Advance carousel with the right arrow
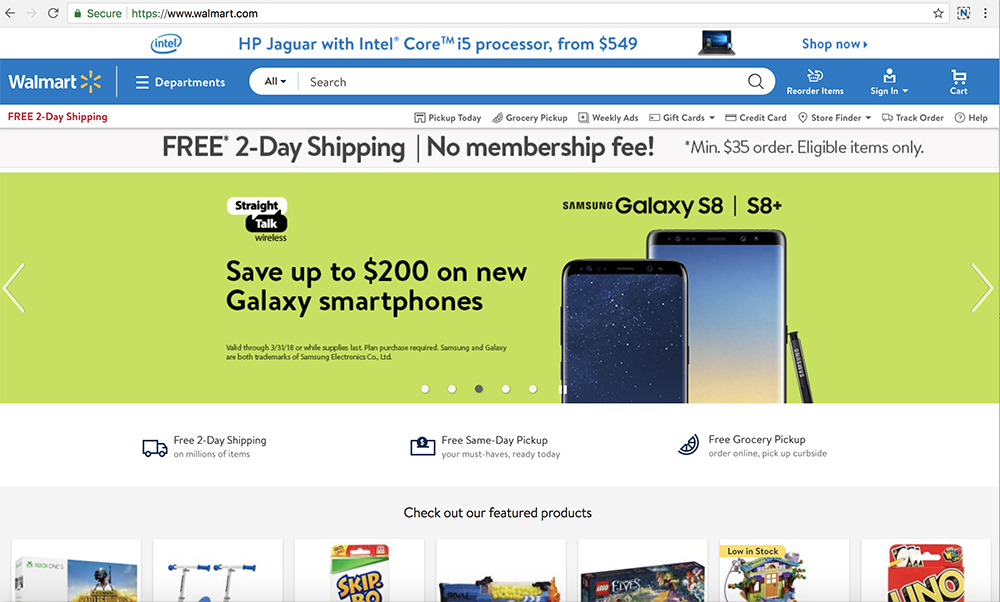Image resolution: width=1000 pixels, height=602 pixels. tap(982, 288)
